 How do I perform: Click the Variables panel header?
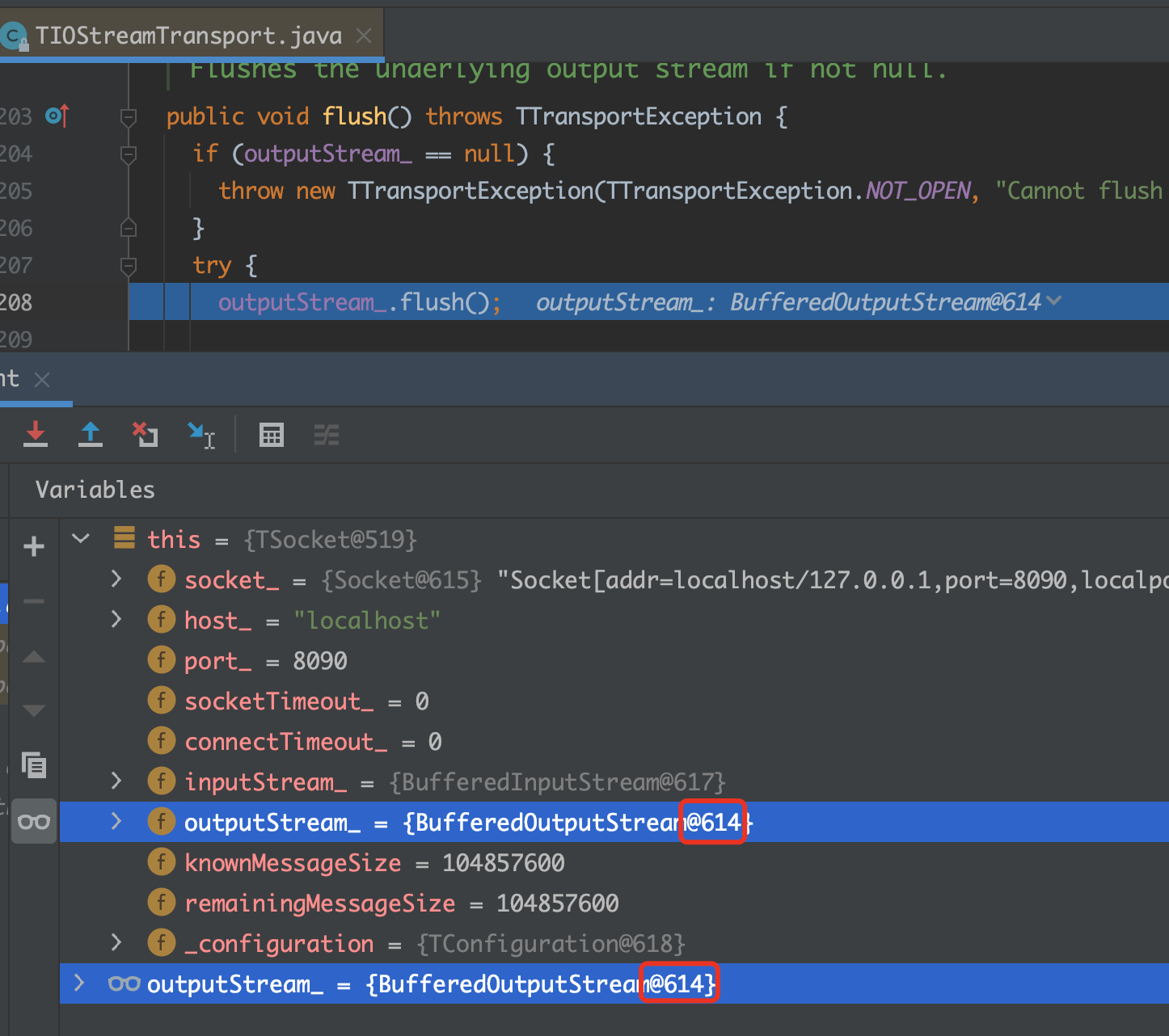point(95,490)
